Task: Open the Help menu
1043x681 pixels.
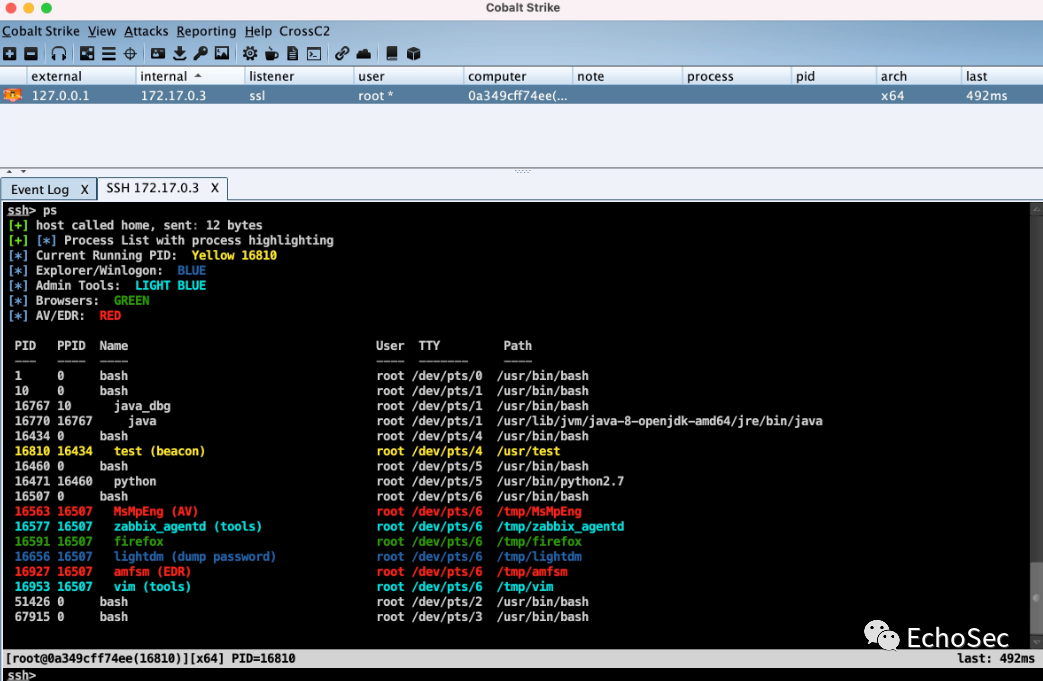Action: click(x=258, y=31)
